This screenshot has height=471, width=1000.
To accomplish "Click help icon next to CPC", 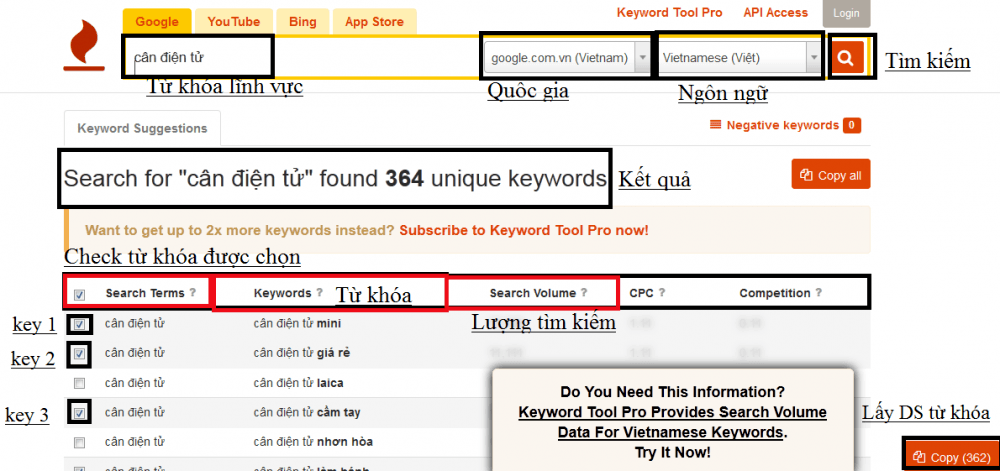I will (662, 293).
